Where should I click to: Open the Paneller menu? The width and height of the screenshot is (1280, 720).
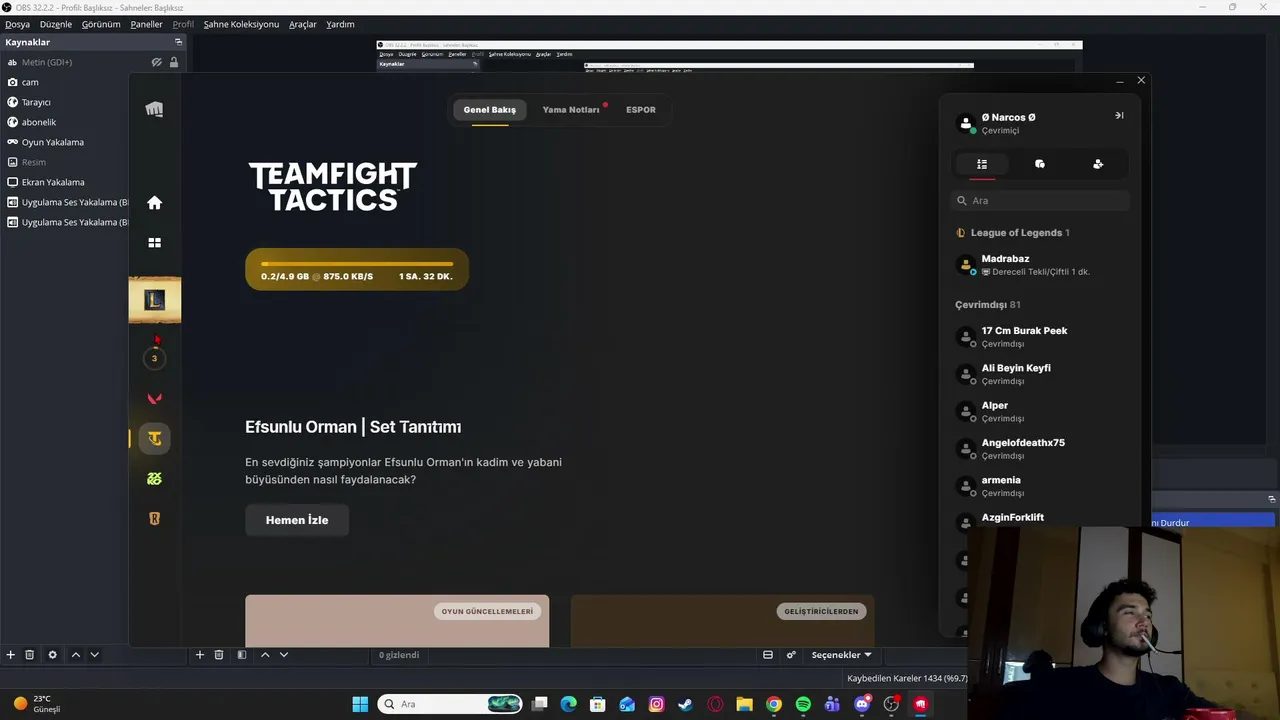point(146,24)
